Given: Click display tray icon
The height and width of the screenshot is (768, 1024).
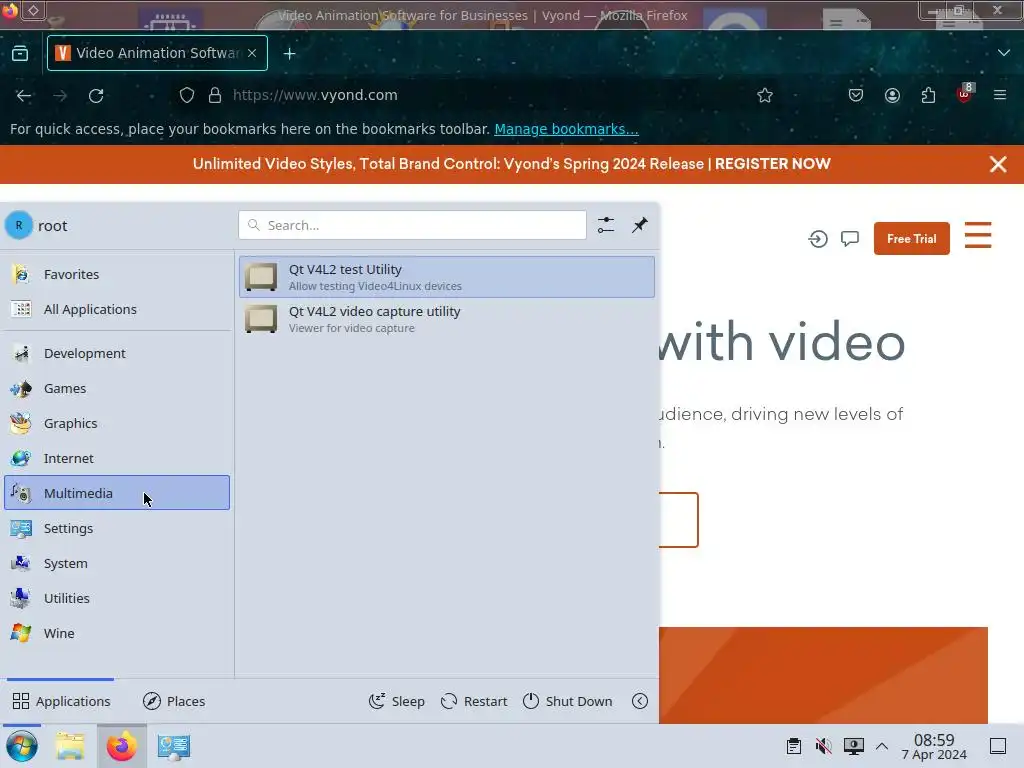Looking at the screenshot, I should 854,746.
